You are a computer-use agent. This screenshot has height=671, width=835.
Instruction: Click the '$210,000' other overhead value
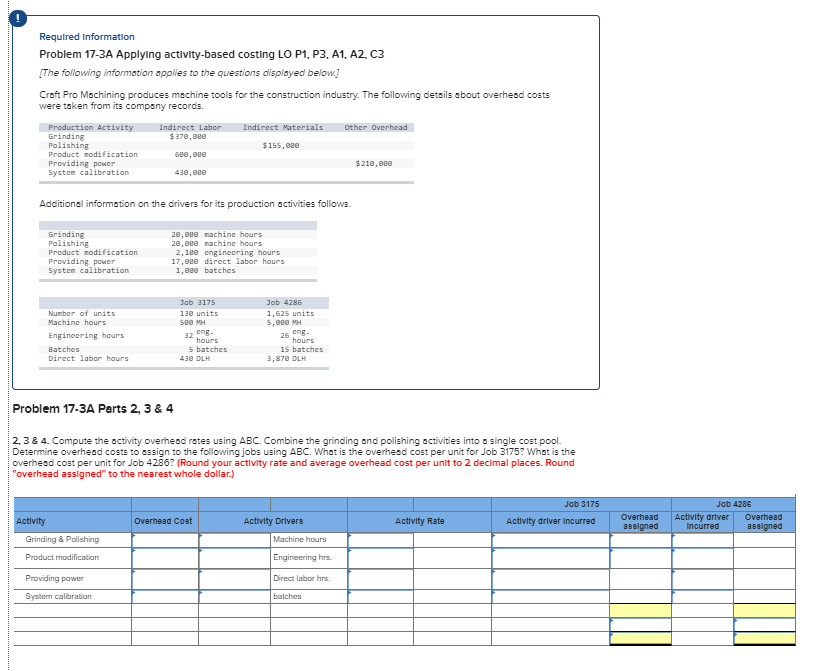374,163
